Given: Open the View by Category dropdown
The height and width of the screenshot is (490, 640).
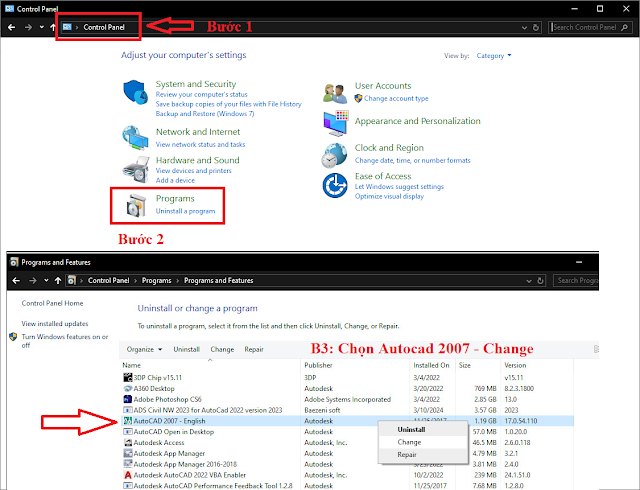Looking at the screenshot, I should coord(494,56).
